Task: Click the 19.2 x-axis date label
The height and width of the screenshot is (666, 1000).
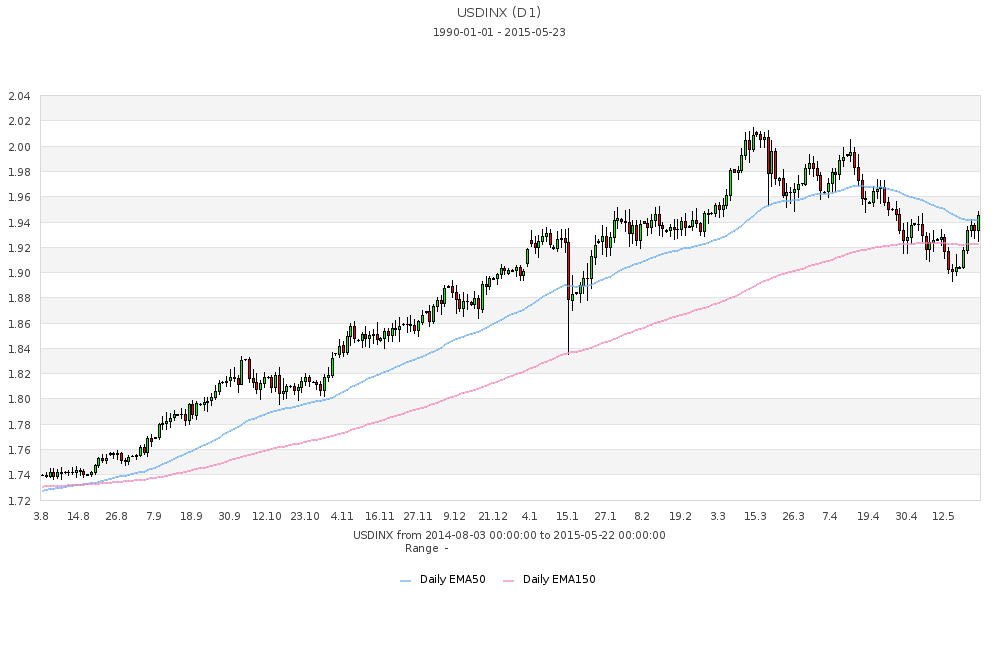Action: [x=680, y=516]
